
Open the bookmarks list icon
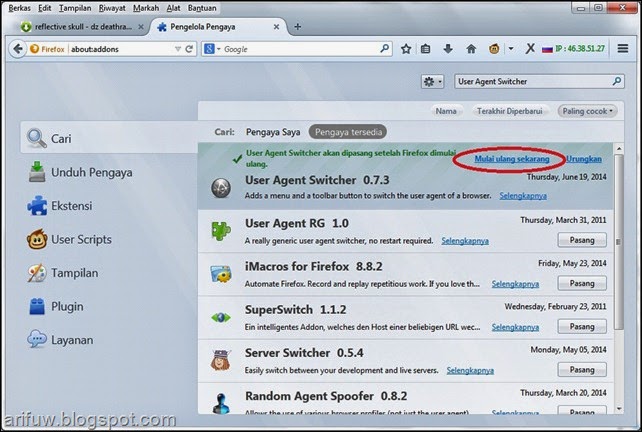pos(426,49)
